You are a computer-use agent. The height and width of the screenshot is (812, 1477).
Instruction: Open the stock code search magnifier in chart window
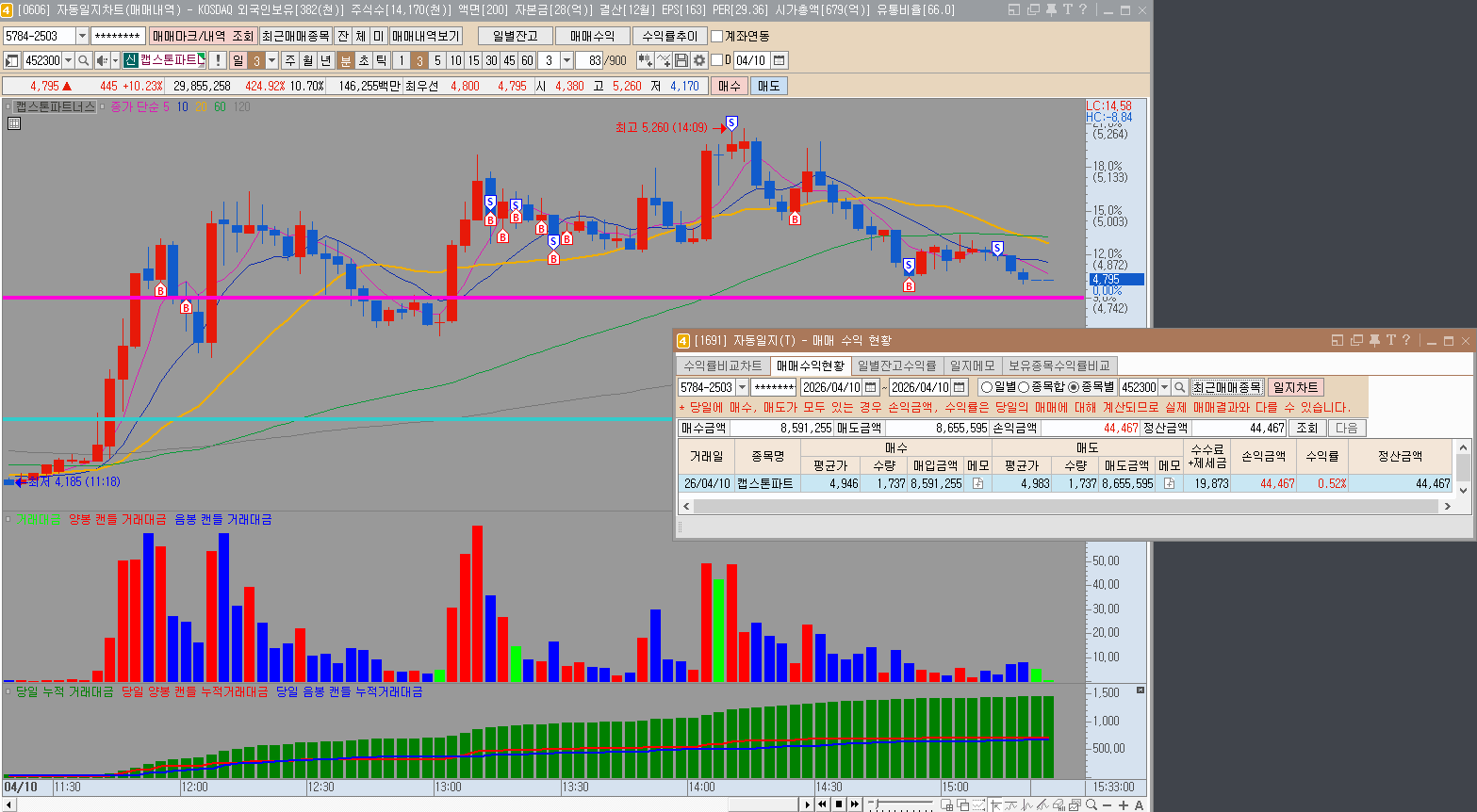coord(84,60)
